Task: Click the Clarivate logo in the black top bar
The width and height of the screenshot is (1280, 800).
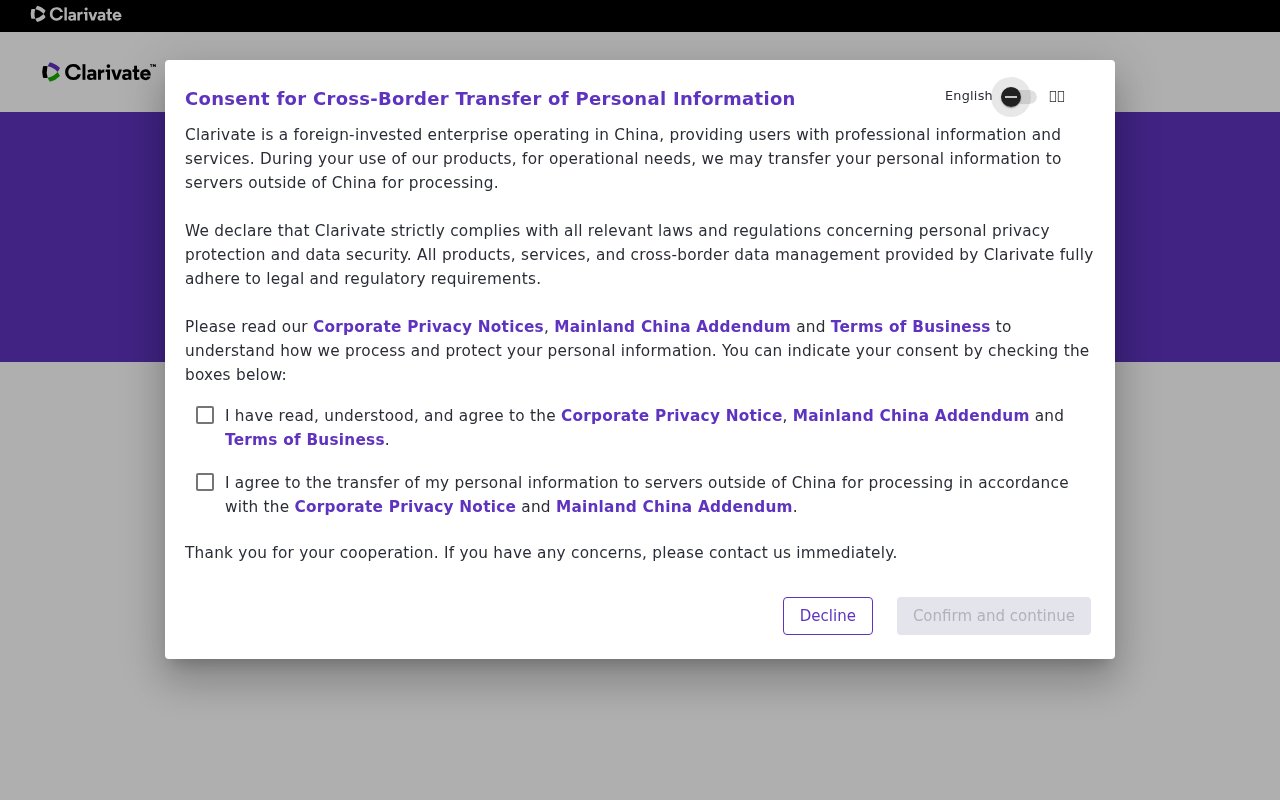Action: pyautogui.click(x=76, y=14)
